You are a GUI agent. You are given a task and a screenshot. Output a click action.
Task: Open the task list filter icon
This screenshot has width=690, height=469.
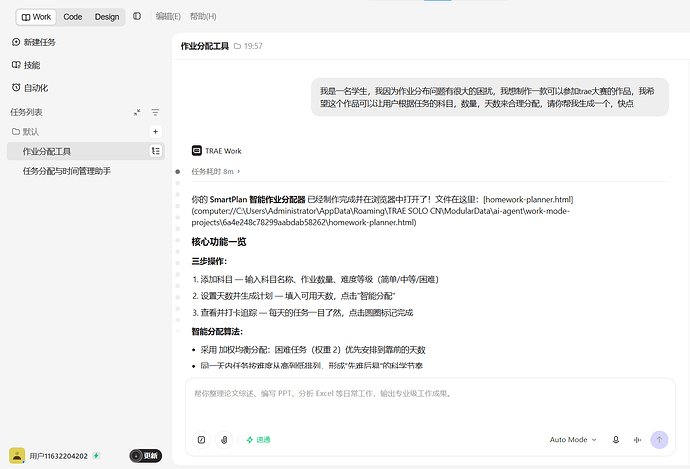pos(155,113)
